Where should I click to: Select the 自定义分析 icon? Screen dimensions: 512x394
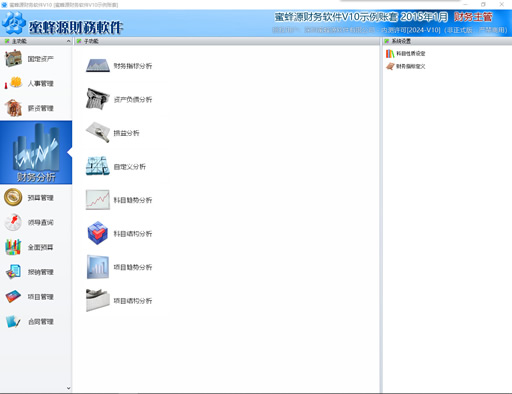[98, 166]
